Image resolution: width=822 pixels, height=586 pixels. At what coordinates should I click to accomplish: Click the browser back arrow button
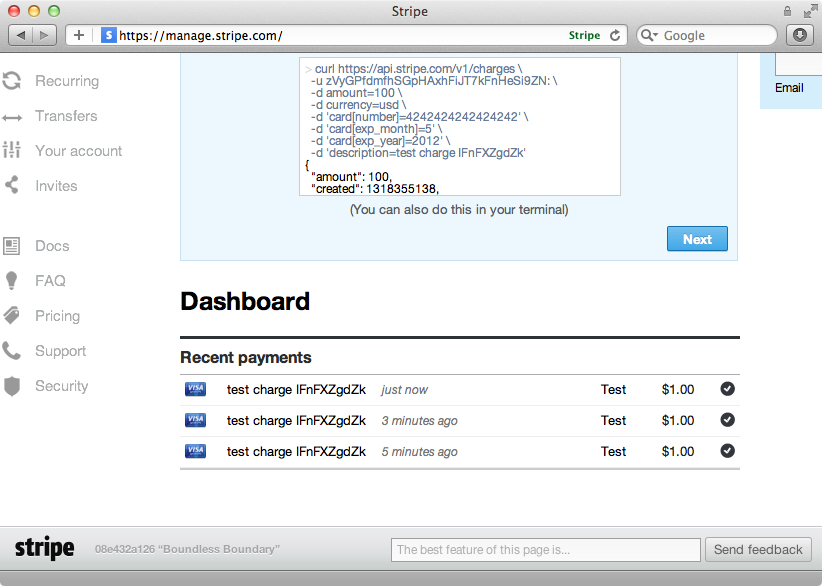click(21, 35)
